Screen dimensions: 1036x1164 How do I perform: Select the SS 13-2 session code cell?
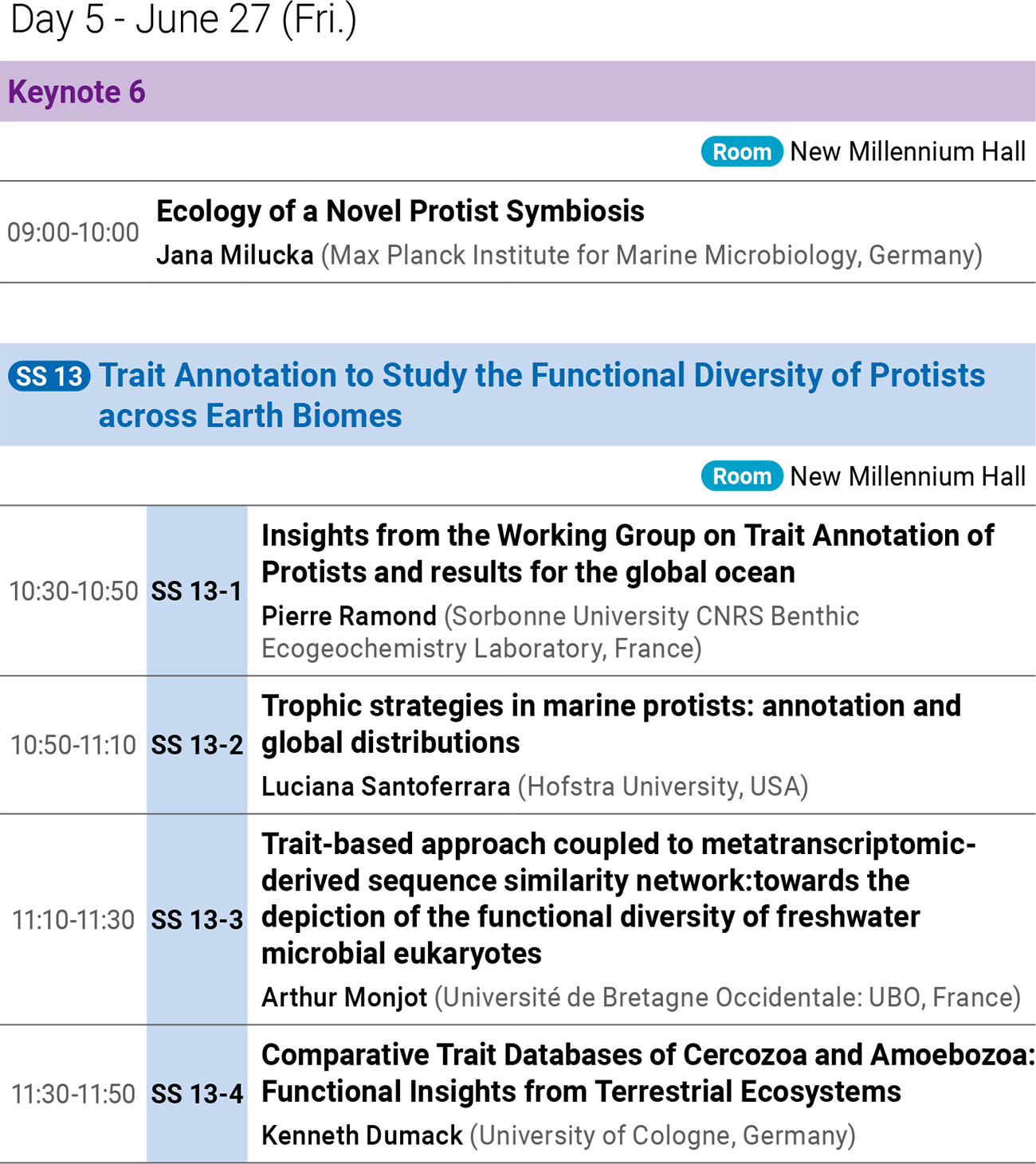tap(197, 745)
